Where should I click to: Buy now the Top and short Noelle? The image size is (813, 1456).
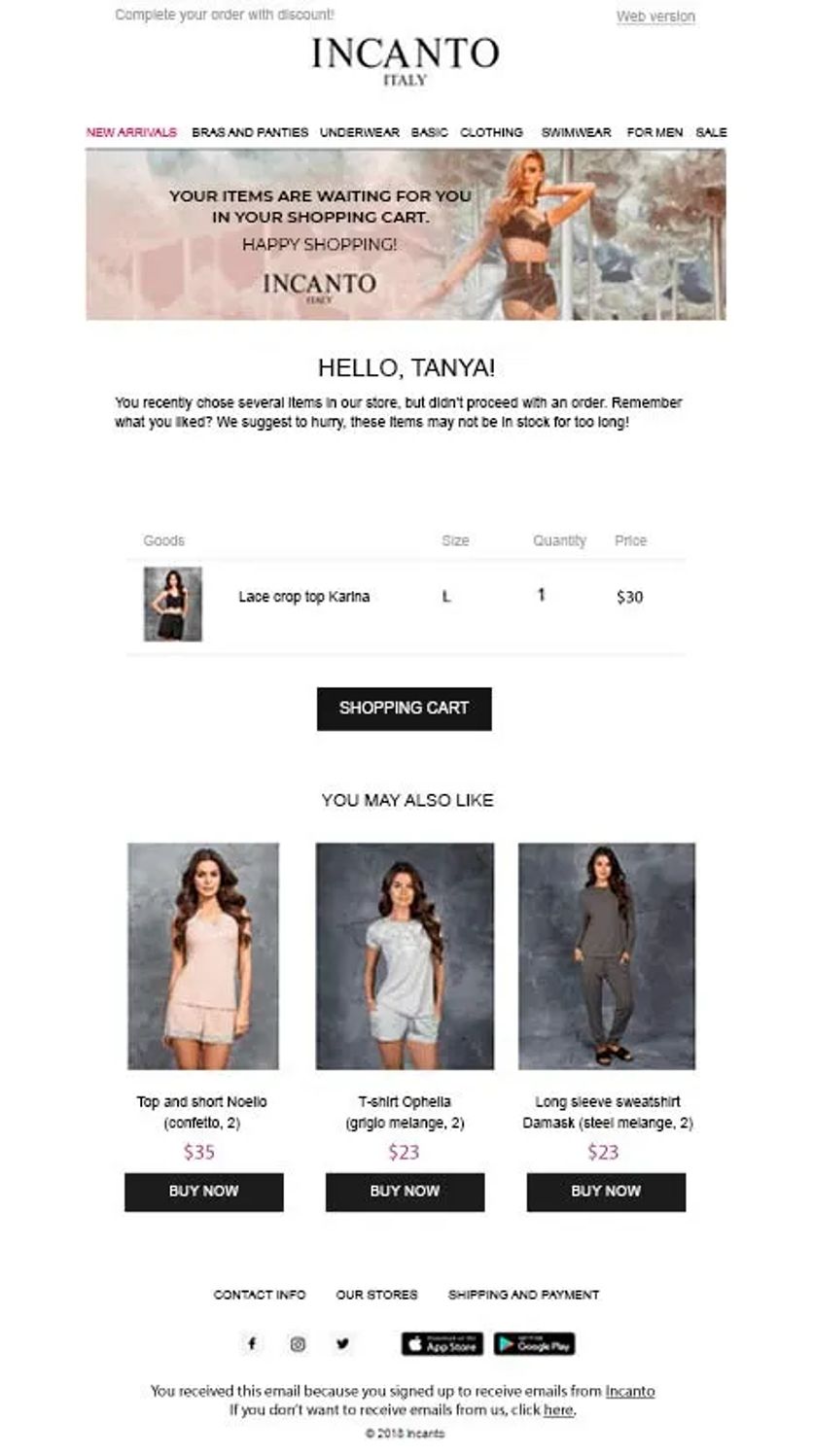[203, 1192]
